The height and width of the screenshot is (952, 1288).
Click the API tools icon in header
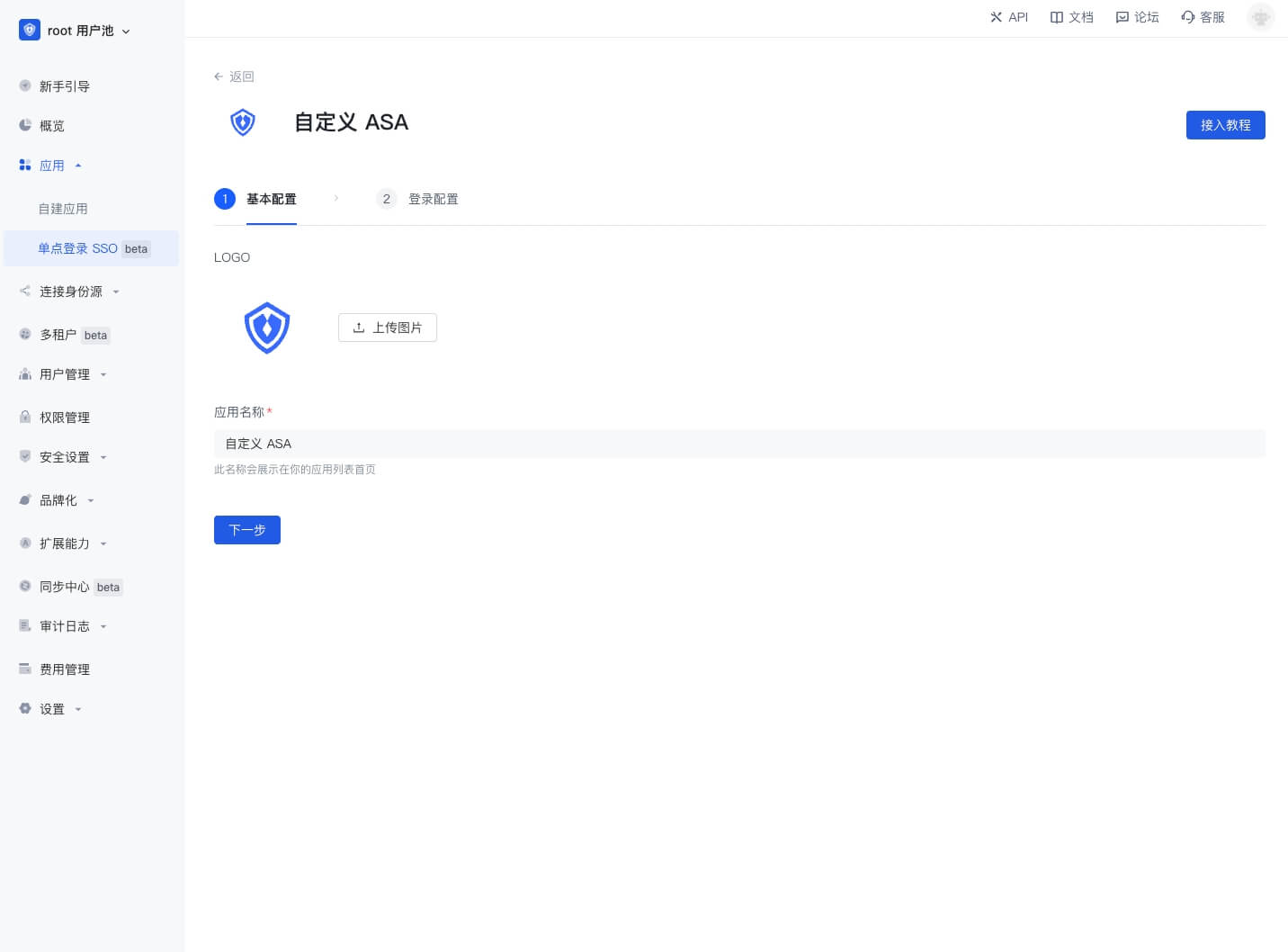[996, 17]
